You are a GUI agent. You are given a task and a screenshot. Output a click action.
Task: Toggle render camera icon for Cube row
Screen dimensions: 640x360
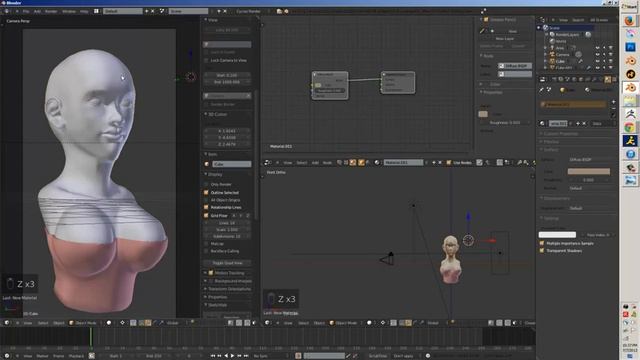coord(611,61)
